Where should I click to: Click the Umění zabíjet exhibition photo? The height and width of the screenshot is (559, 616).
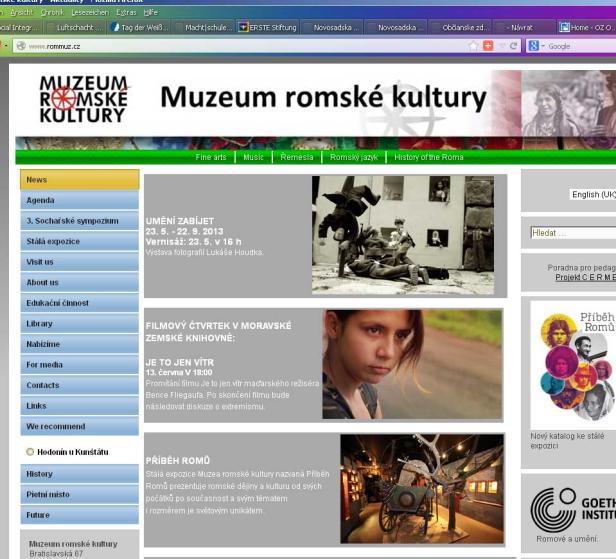403,235
